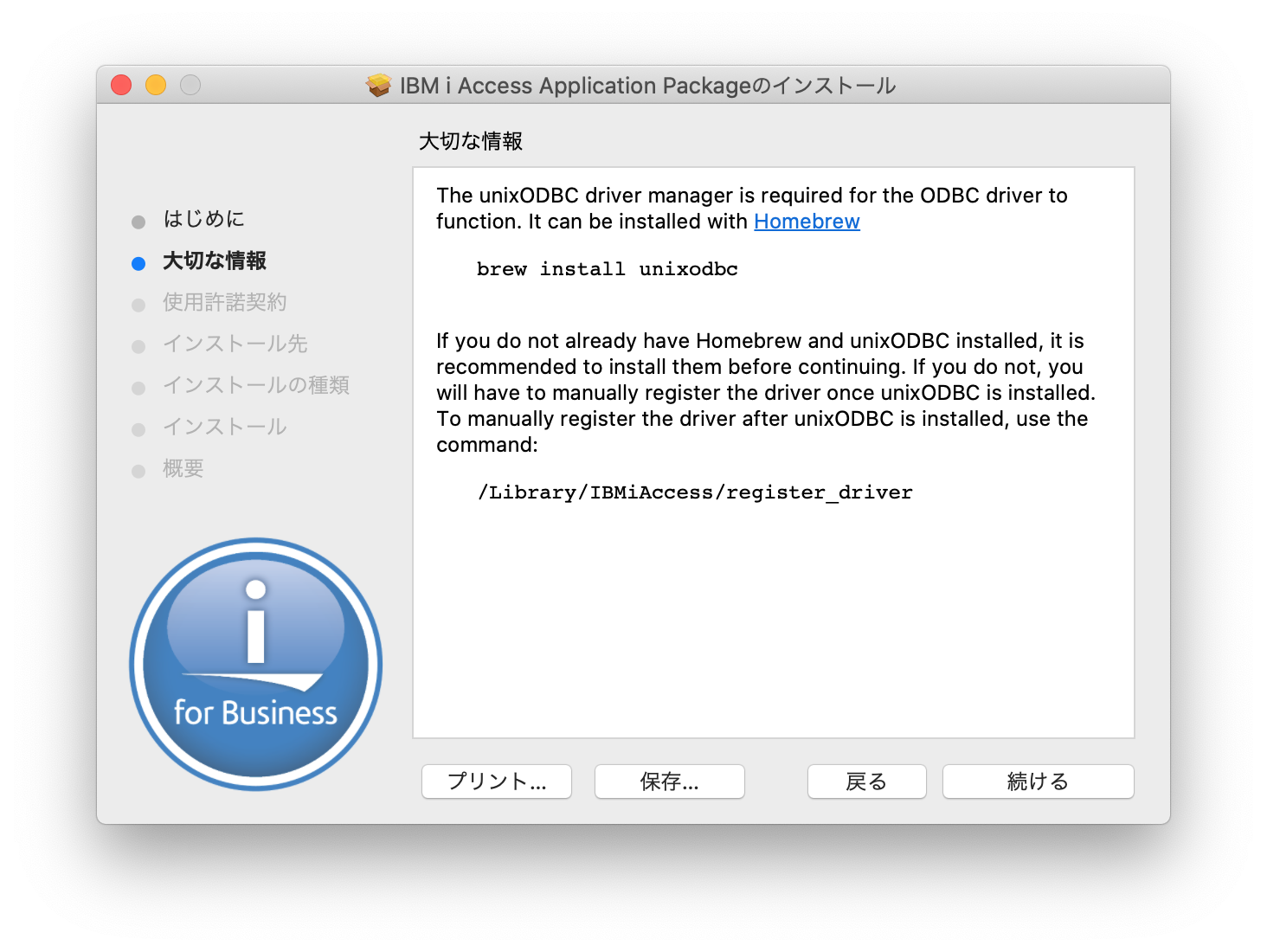Continue with the 続ける button
Viewport: 1267px width, 952px height.
(1039, 782)
